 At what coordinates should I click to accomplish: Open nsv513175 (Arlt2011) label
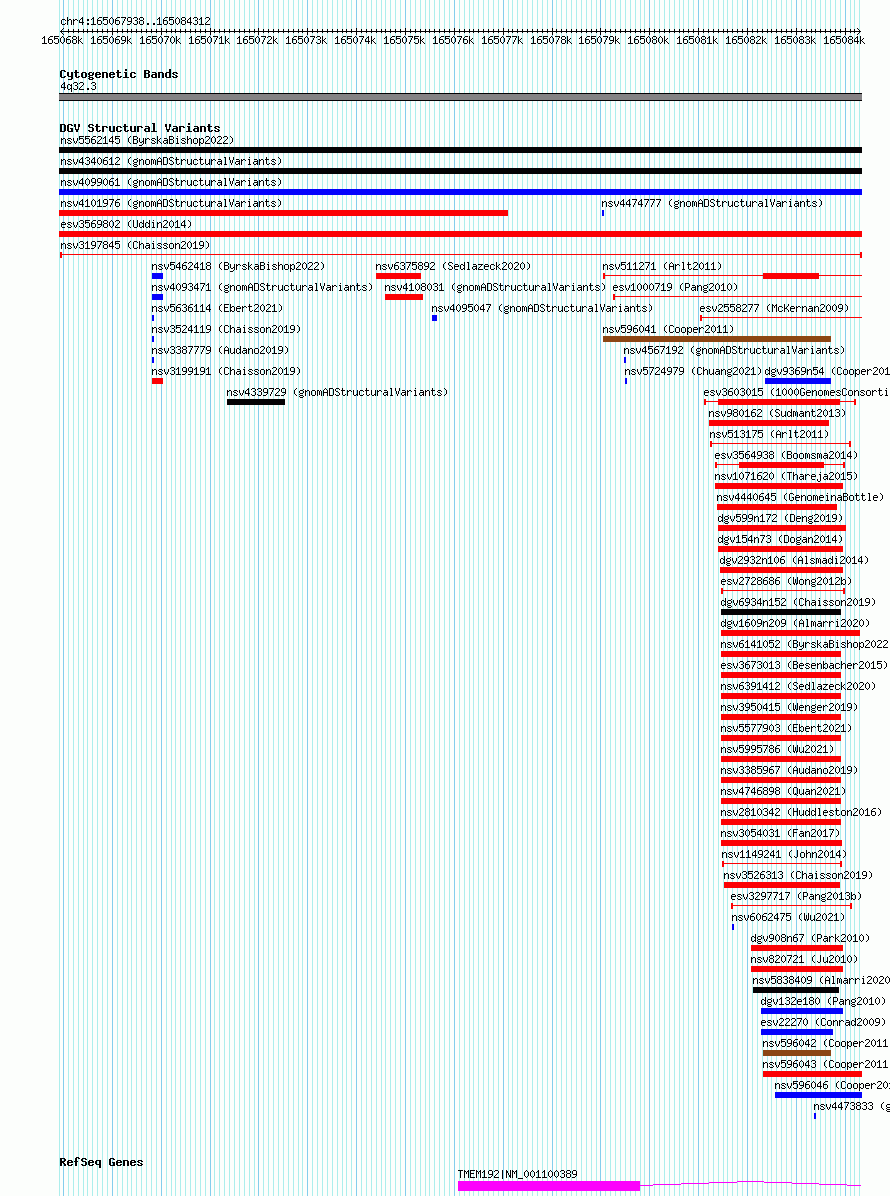click(770, 434)
